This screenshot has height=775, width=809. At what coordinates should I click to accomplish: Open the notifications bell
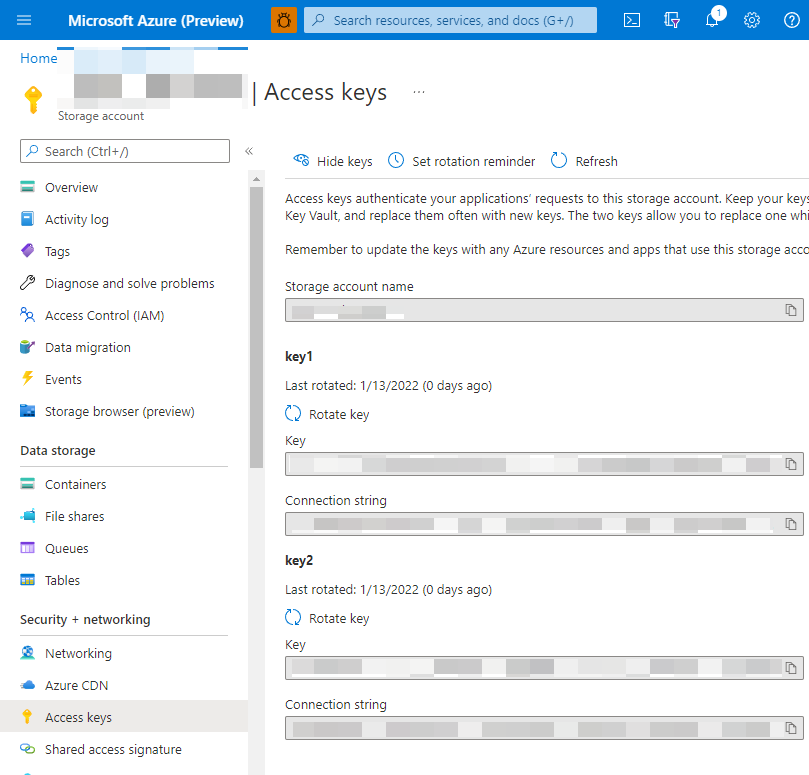(x=712, y=20)
